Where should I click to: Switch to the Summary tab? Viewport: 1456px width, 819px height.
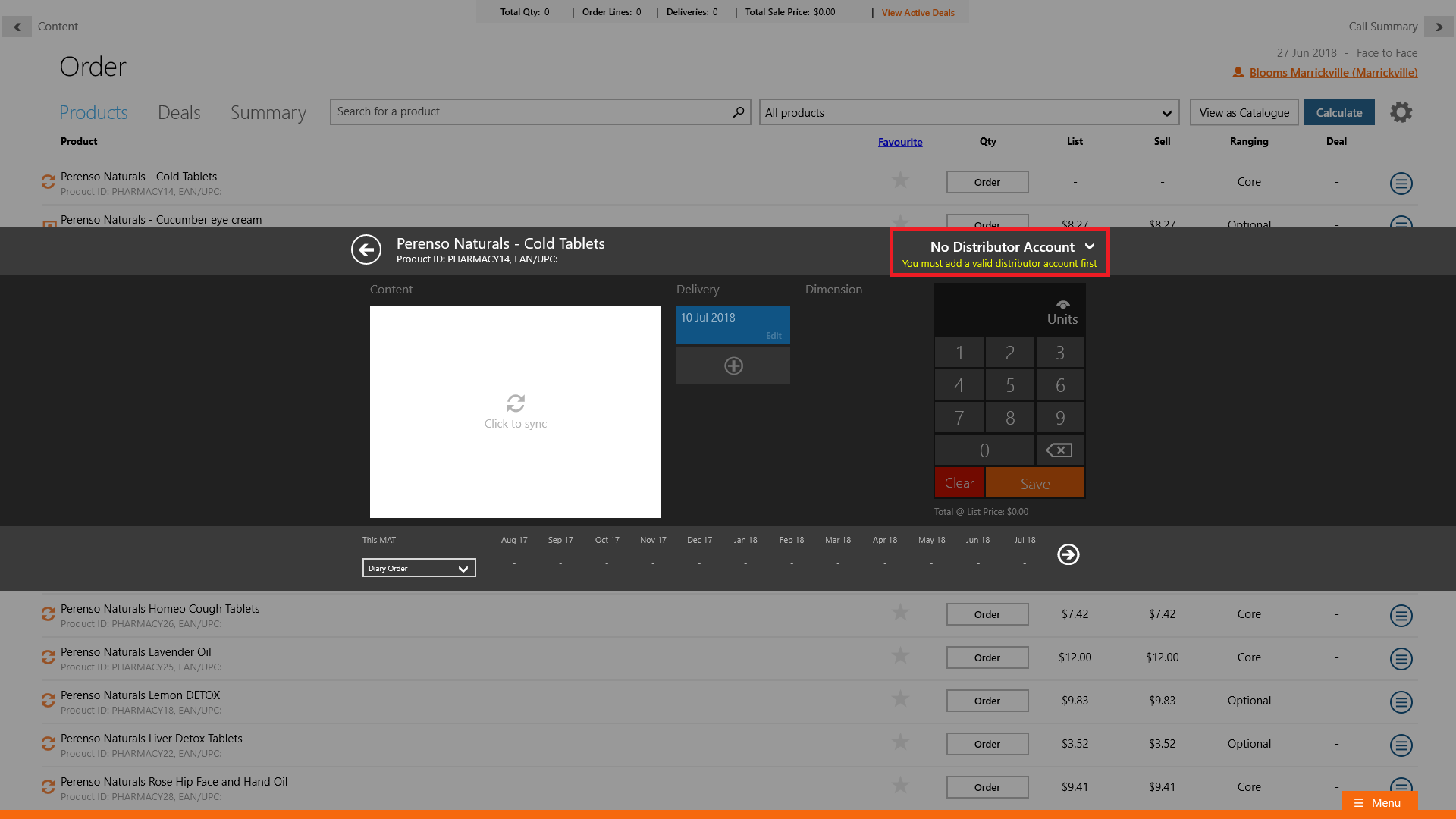(x=268, y=112)
